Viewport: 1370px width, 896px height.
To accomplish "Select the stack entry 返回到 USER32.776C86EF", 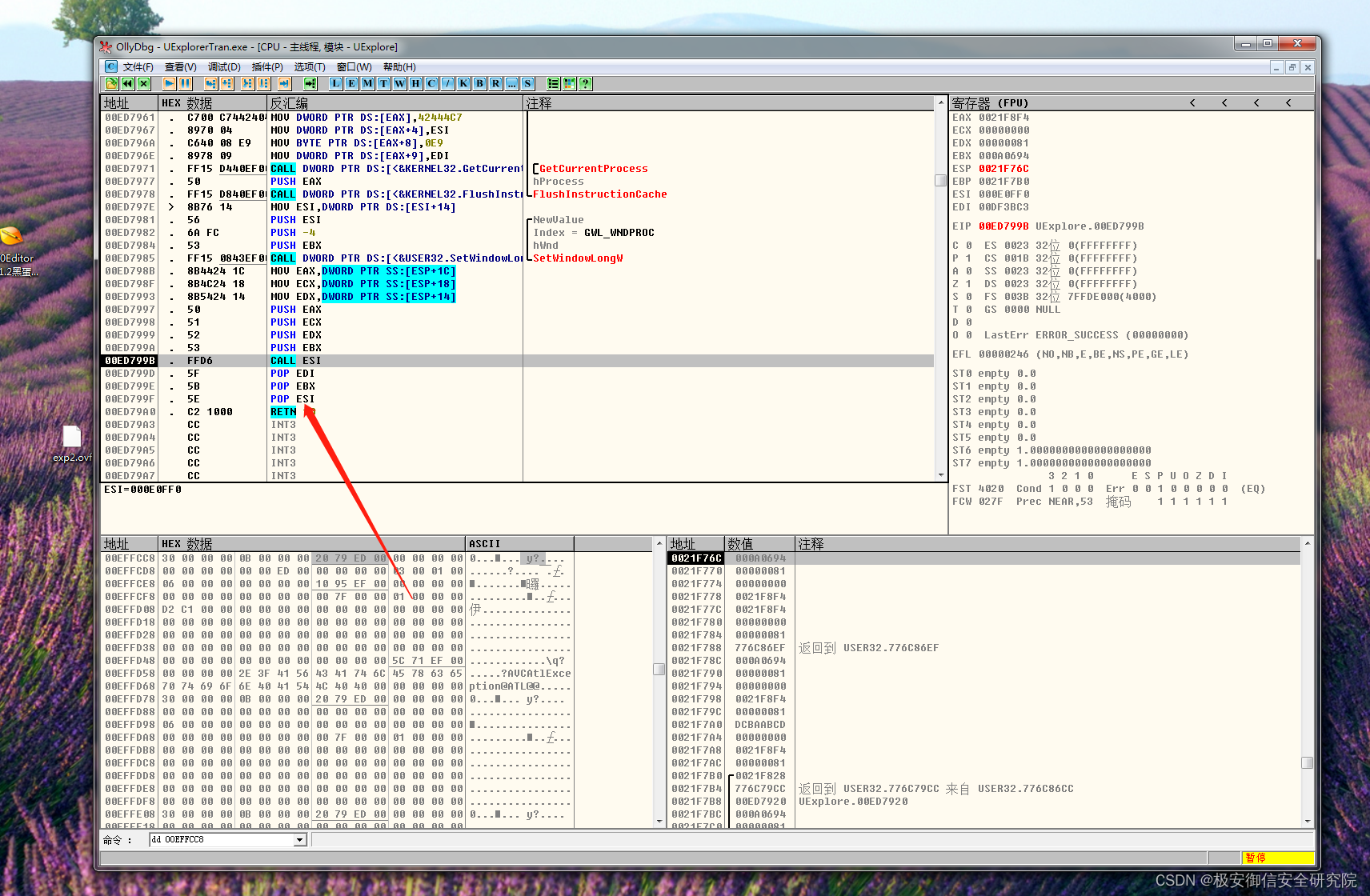I will pos(869,648).
